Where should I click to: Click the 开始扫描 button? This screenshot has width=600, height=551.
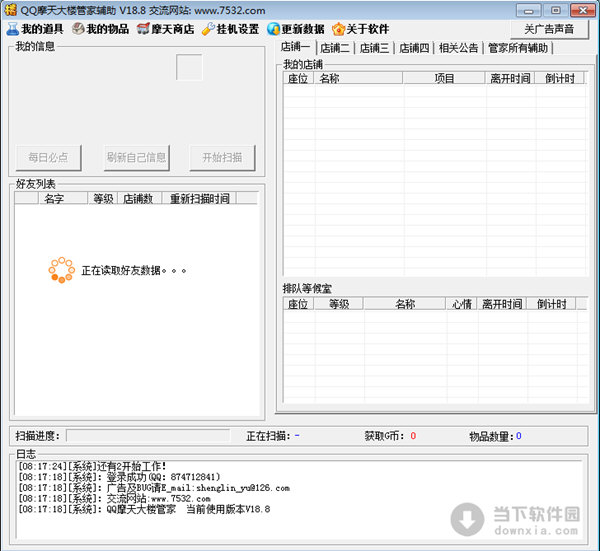[x=222, y=157]
